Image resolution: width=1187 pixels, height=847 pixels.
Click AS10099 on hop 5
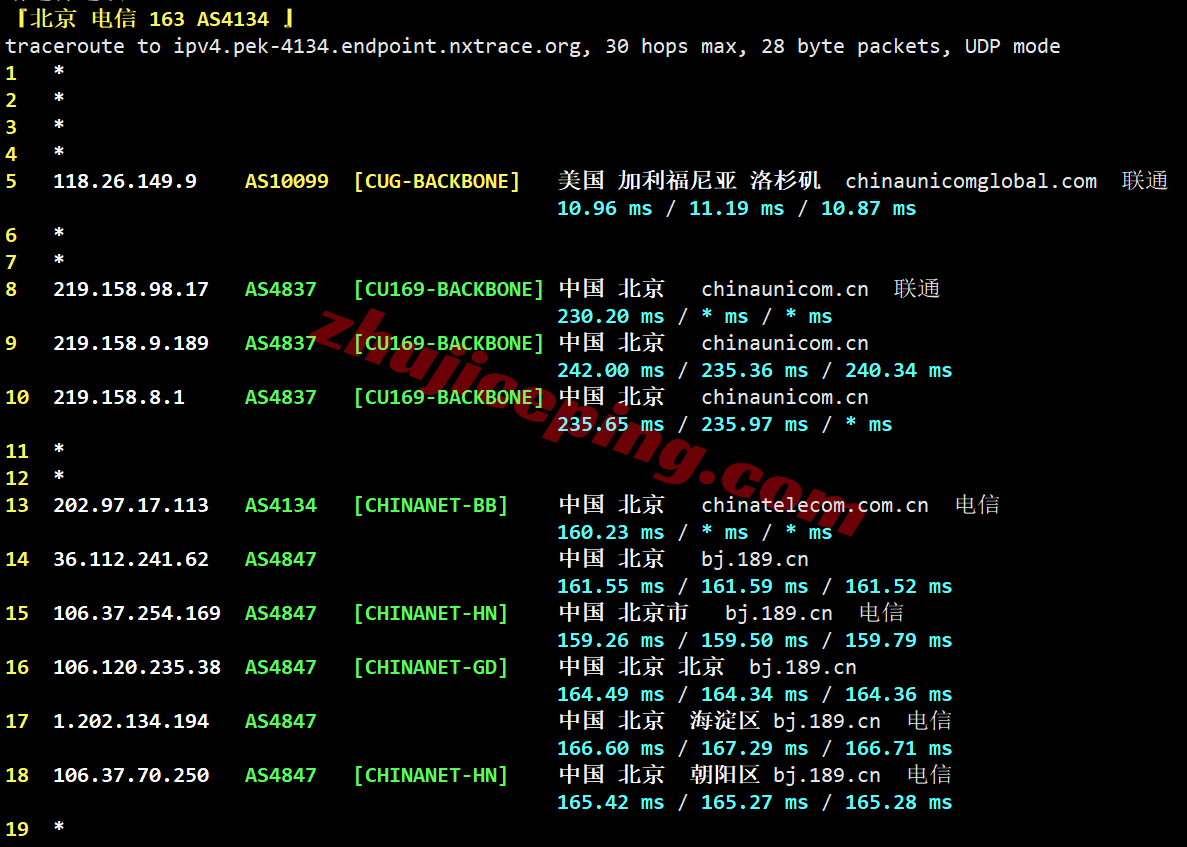click(x=287, y=182)
